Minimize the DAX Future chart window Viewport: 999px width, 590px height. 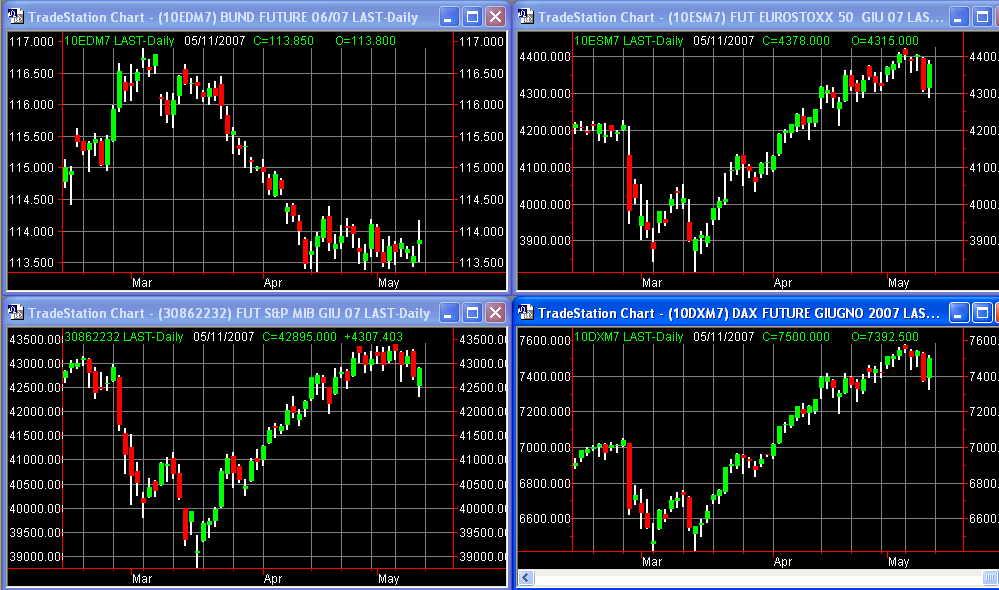[959, 313]
